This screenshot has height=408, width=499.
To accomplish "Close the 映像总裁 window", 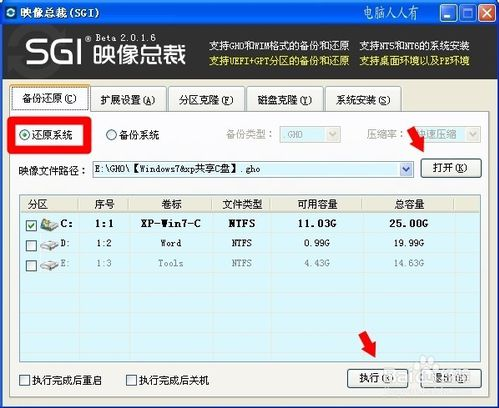I will click(487, 13).
